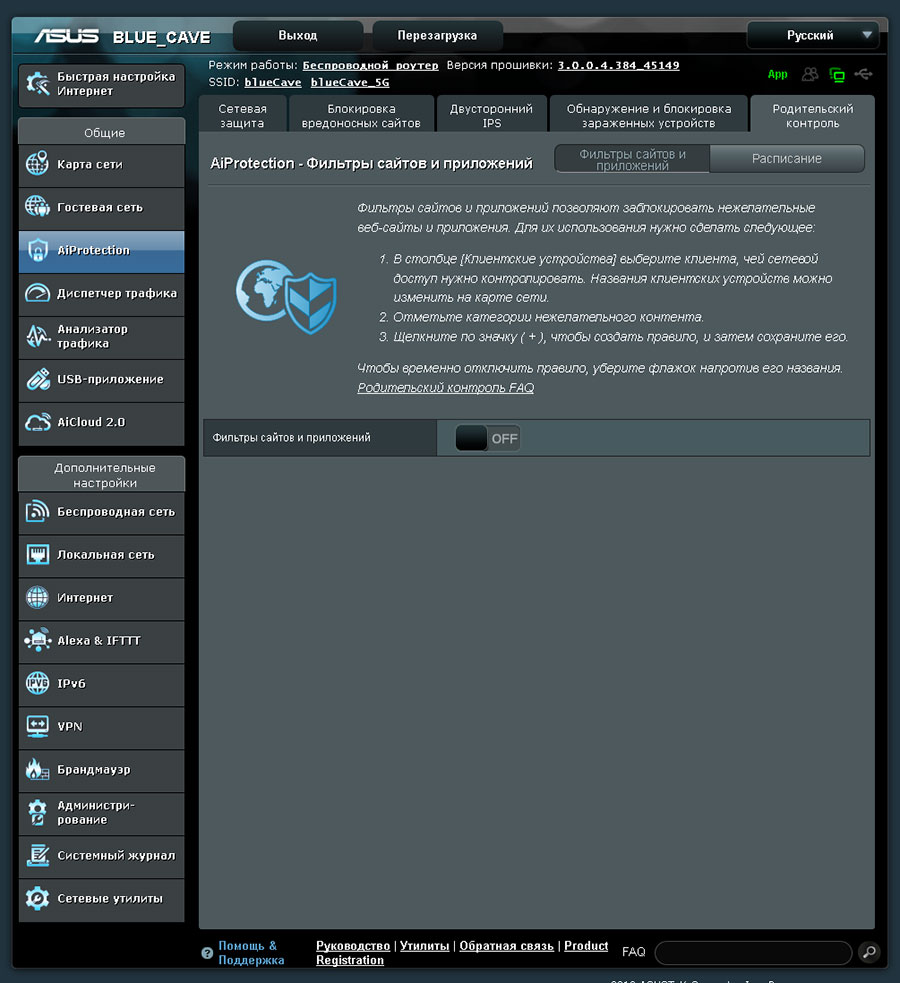Click the Обратная связь feedback link
Screen dimensions: 900x983
tap(506, 945)
